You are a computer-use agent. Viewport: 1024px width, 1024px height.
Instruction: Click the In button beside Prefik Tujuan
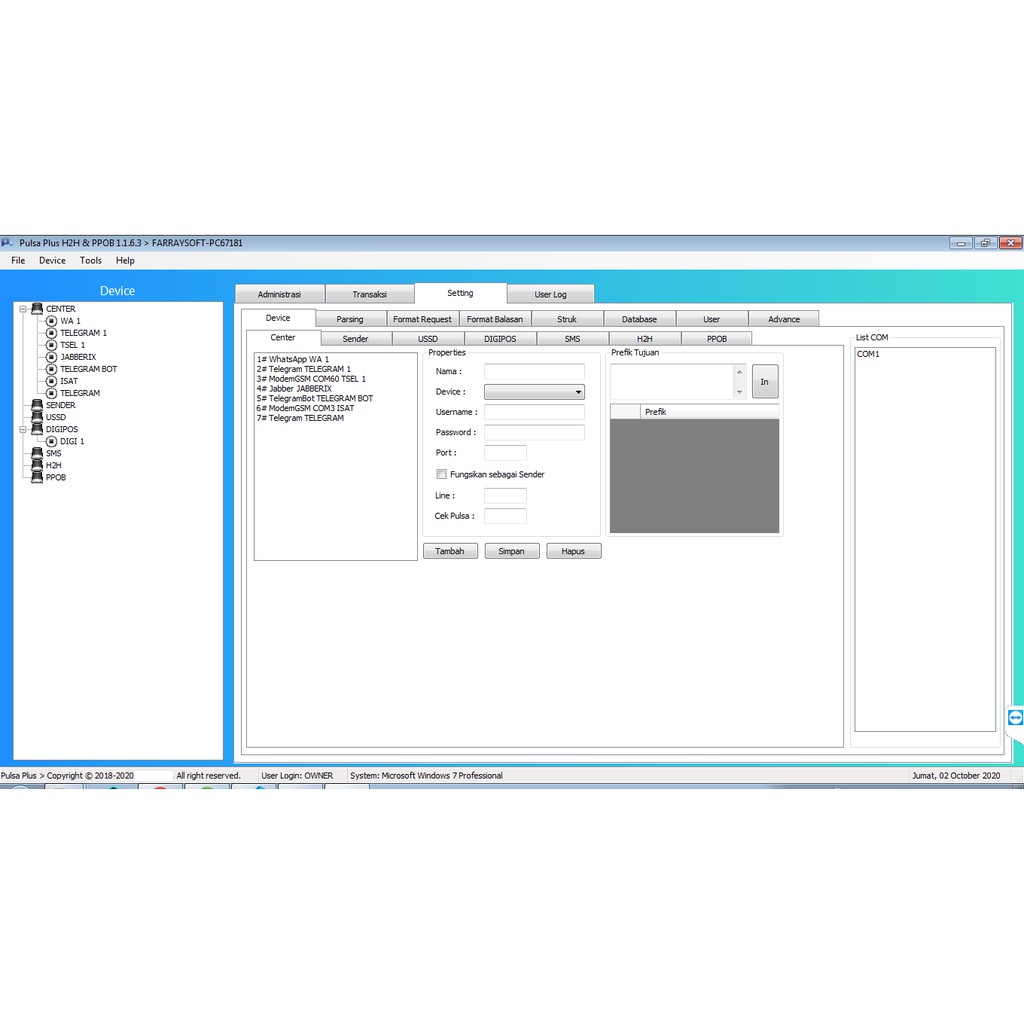coord(765,381)
